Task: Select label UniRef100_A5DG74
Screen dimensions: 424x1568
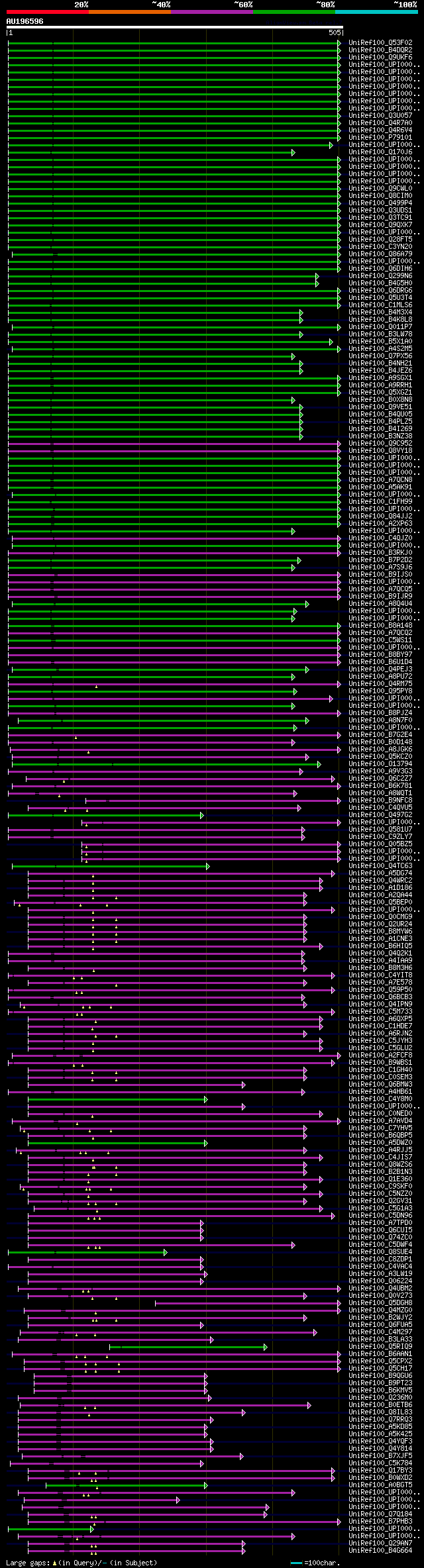Action: [380, 873]
